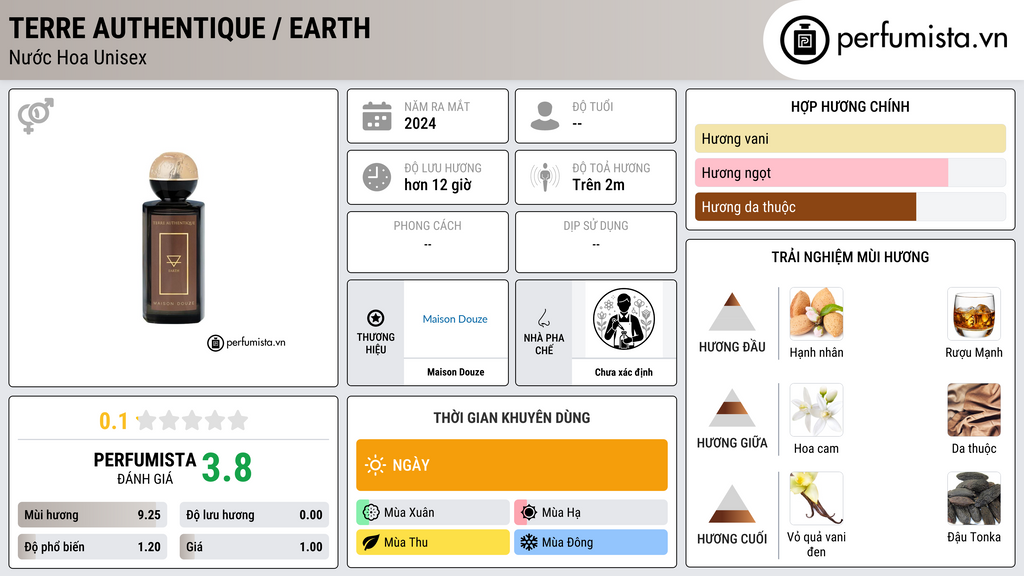Viewport: 1024px width, 576px height.
Task: Click the Rượu Mạnh whiskey glass image
Action: [974, 314]
